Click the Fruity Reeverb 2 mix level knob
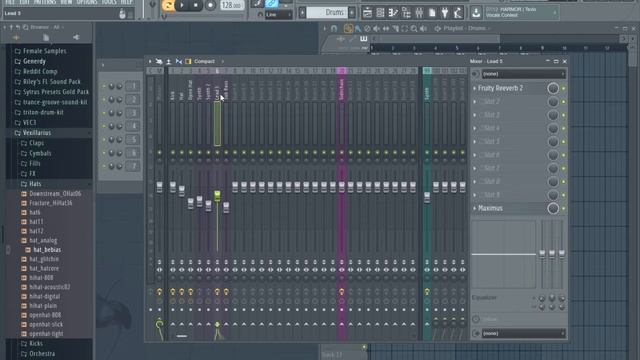The height and width of the screenshot is (360, 640). click(553, 88)
